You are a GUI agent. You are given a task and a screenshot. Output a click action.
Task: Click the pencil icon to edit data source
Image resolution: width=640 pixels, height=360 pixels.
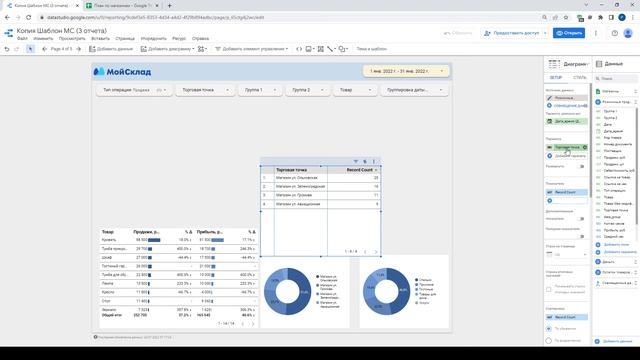(549, 98)
